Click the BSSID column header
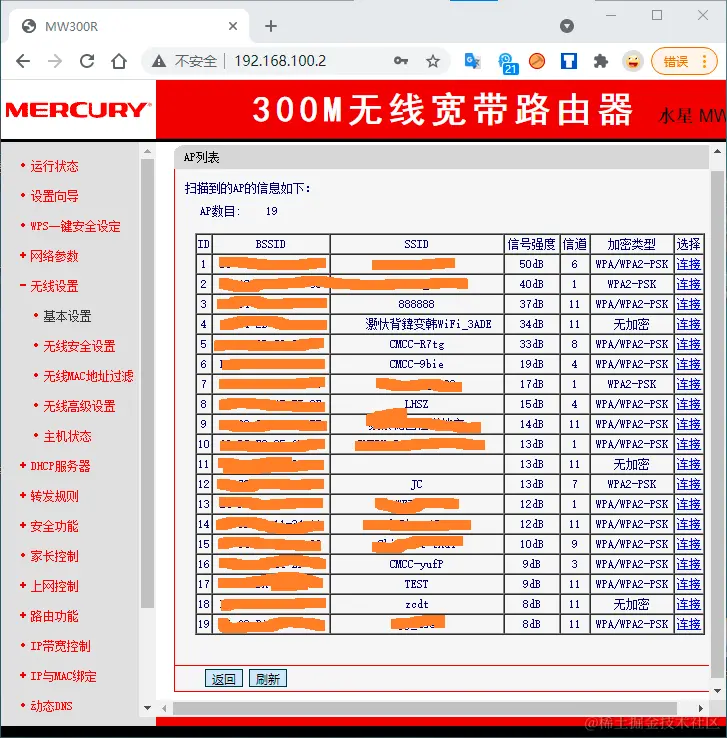This screenshot has width=727, height=738. (271, 244)
